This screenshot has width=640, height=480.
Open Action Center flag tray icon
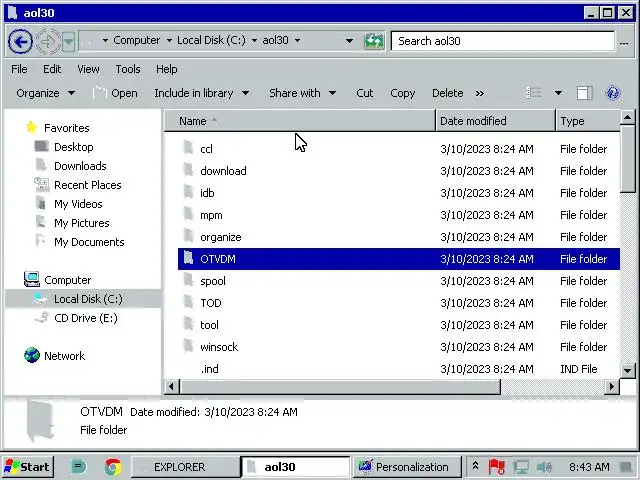[x=496, y=467]
